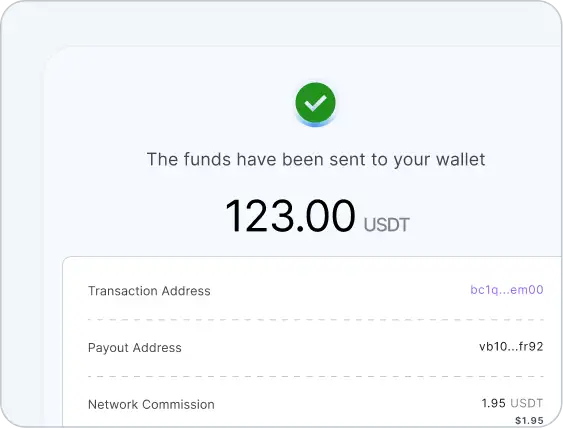This screenshot has height=428, width=563.
Task: Click the green success checkmark icon
Action: [x=315, y=103]
